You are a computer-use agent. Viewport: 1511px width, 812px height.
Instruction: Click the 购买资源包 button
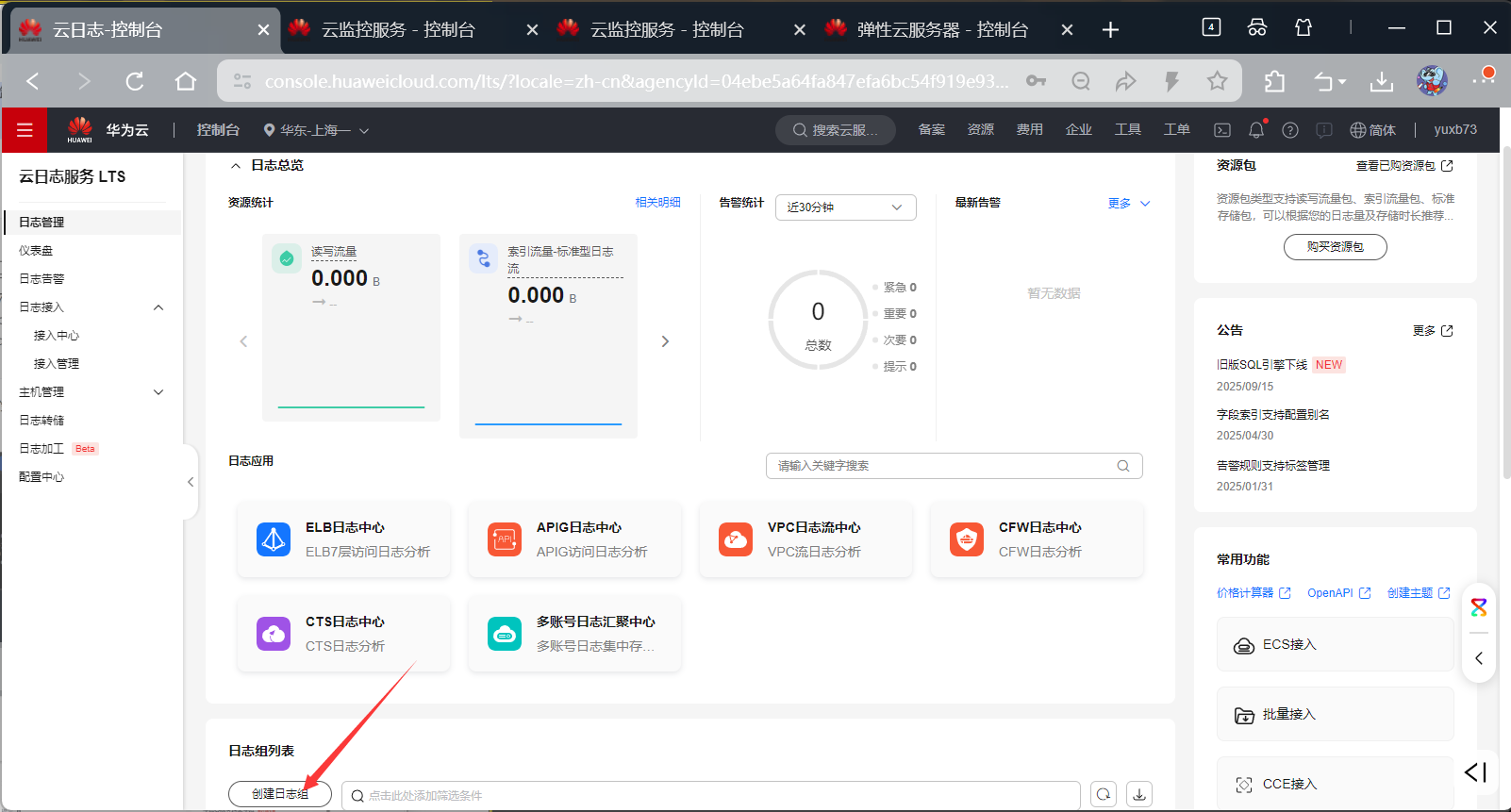[1336, 247]
